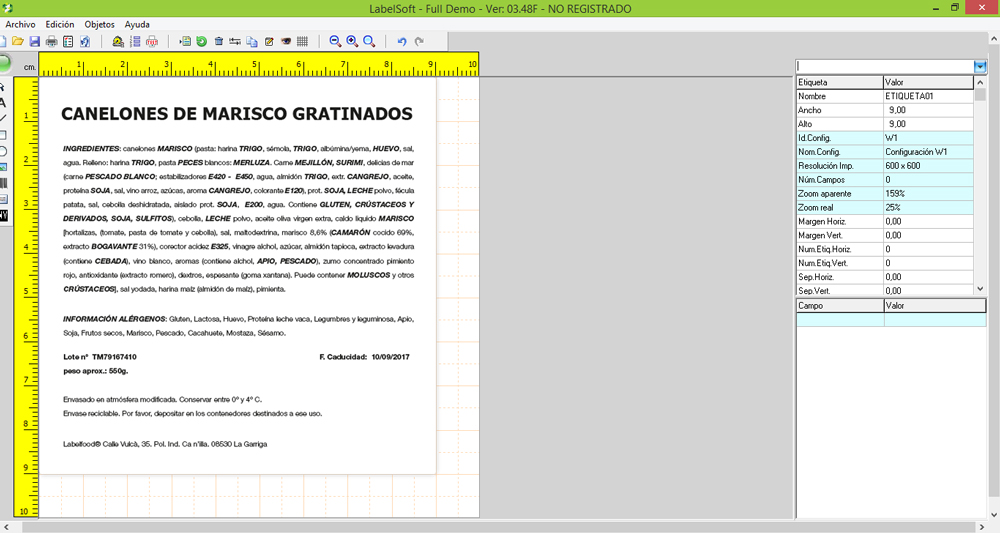Delete selected object with trash icon
Screen dimensions: 1000x533
pos(219,41)
